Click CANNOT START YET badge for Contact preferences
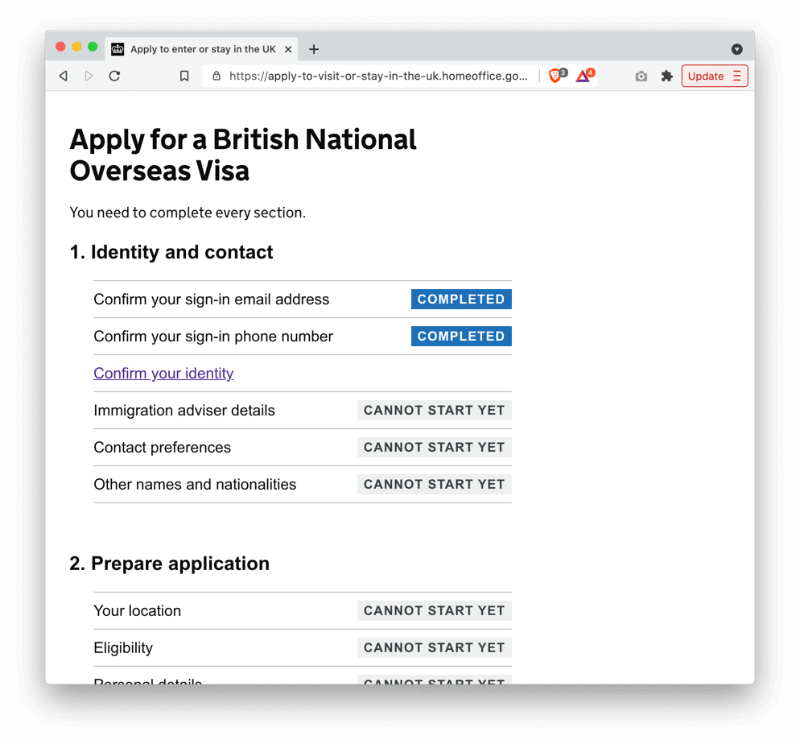This screenshot has height=744, width=800. tap(434, 448)
